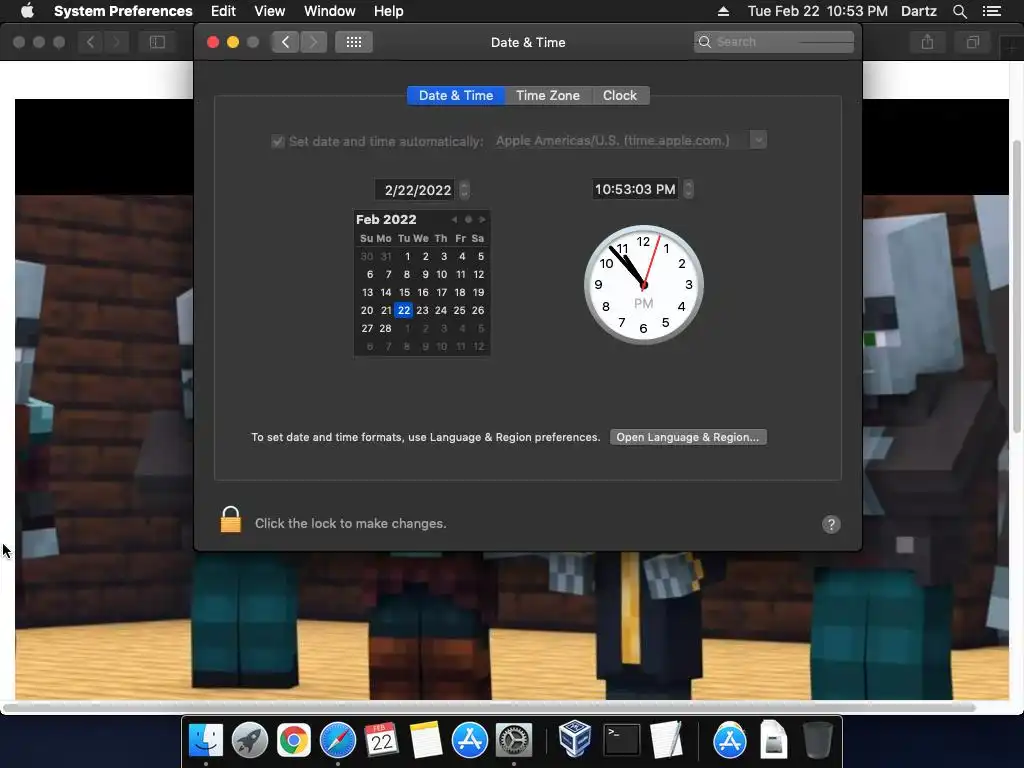Click the tabs overview icon in background window
Screen dimensions: 1024x768
[973, 42]
